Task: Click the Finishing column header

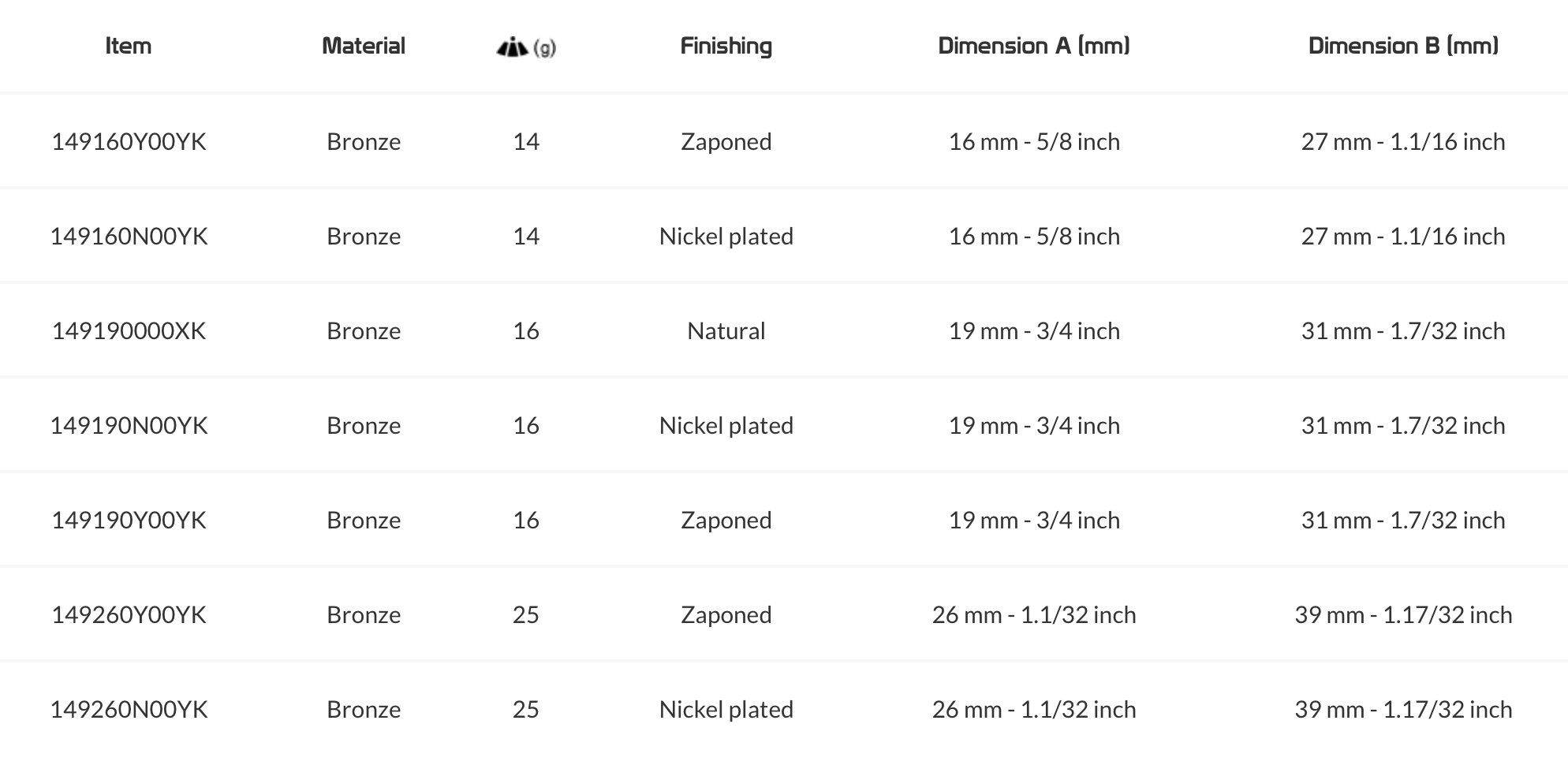Action: point(726,46)
